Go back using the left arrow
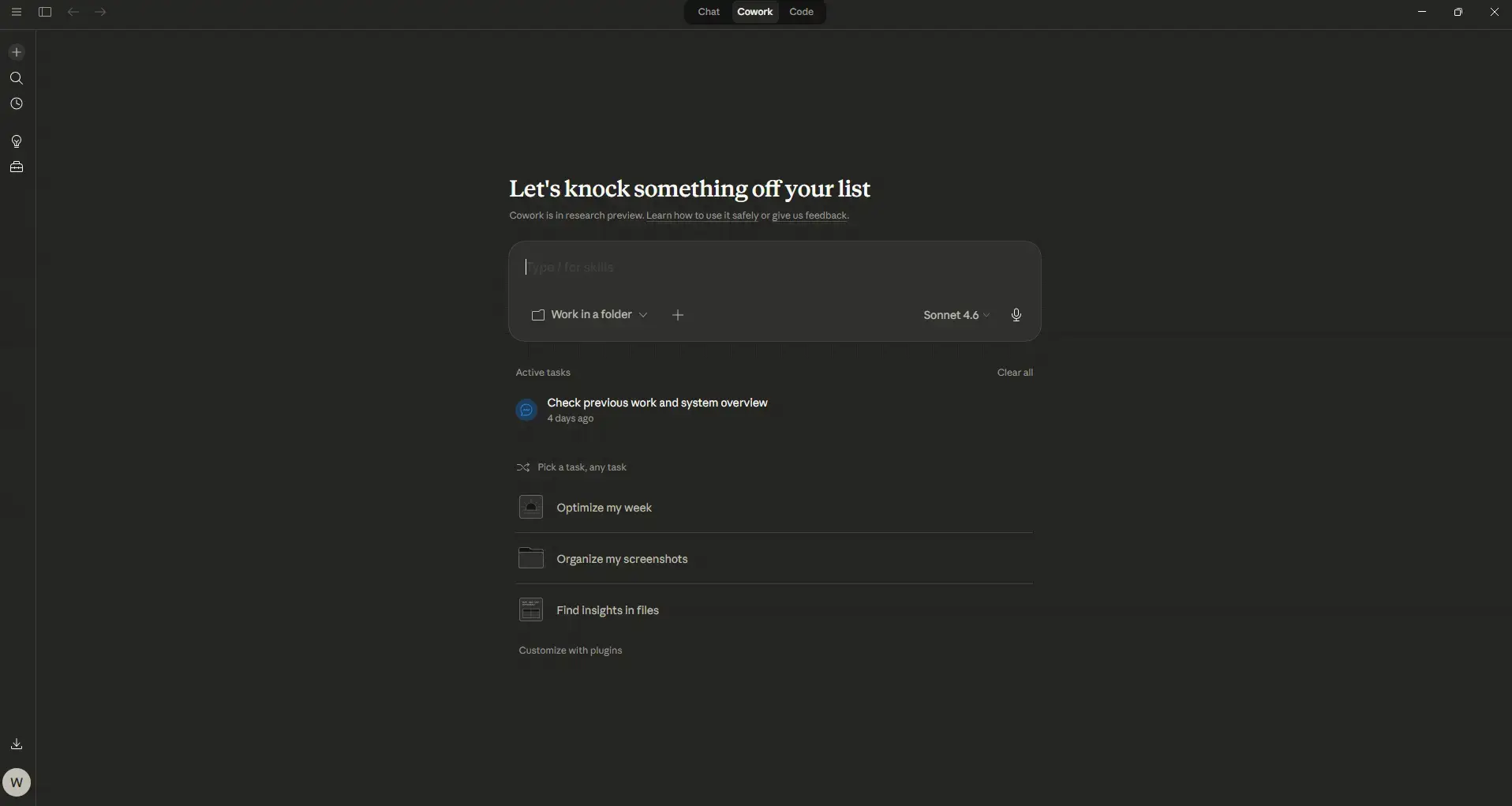The width and height of the screenshot is (1512, 806). tap(73, 12)
